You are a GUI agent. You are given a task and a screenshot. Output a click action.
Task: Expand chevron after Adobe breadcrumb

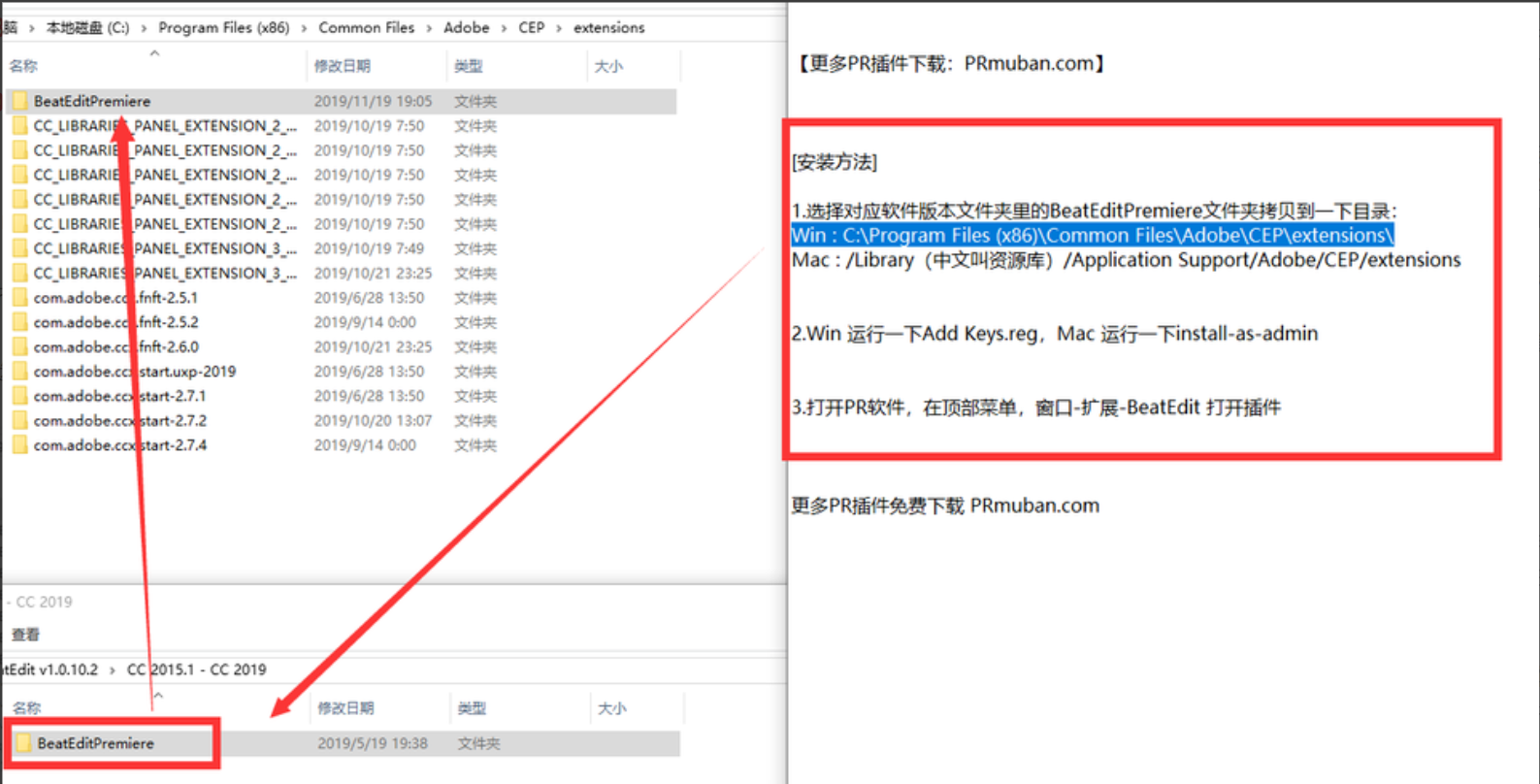click(504, 28)
